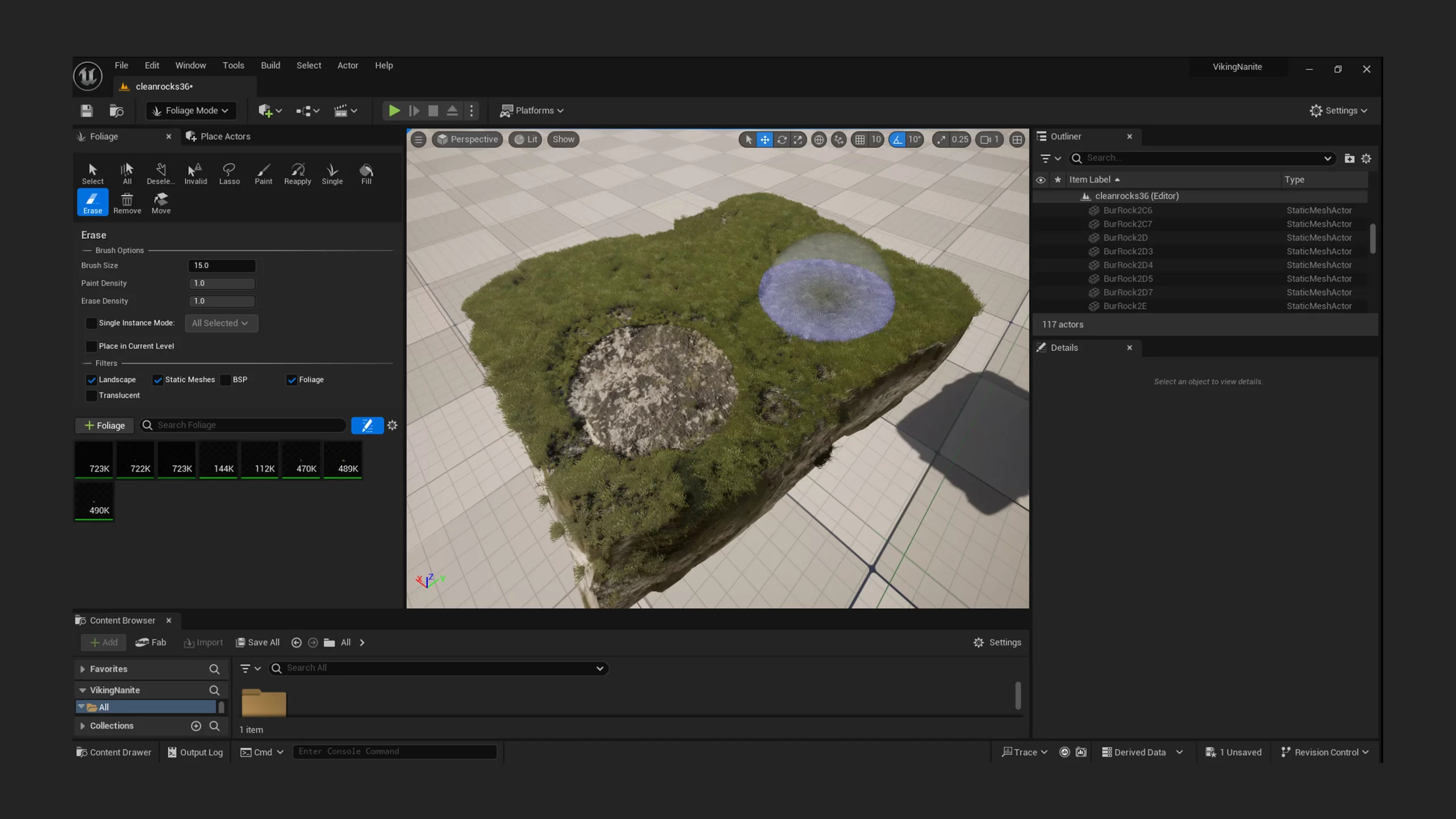Toggle Single Instance Mode checkbox
The height and width of the screenshot is (819, 1456).
point(91,323)
